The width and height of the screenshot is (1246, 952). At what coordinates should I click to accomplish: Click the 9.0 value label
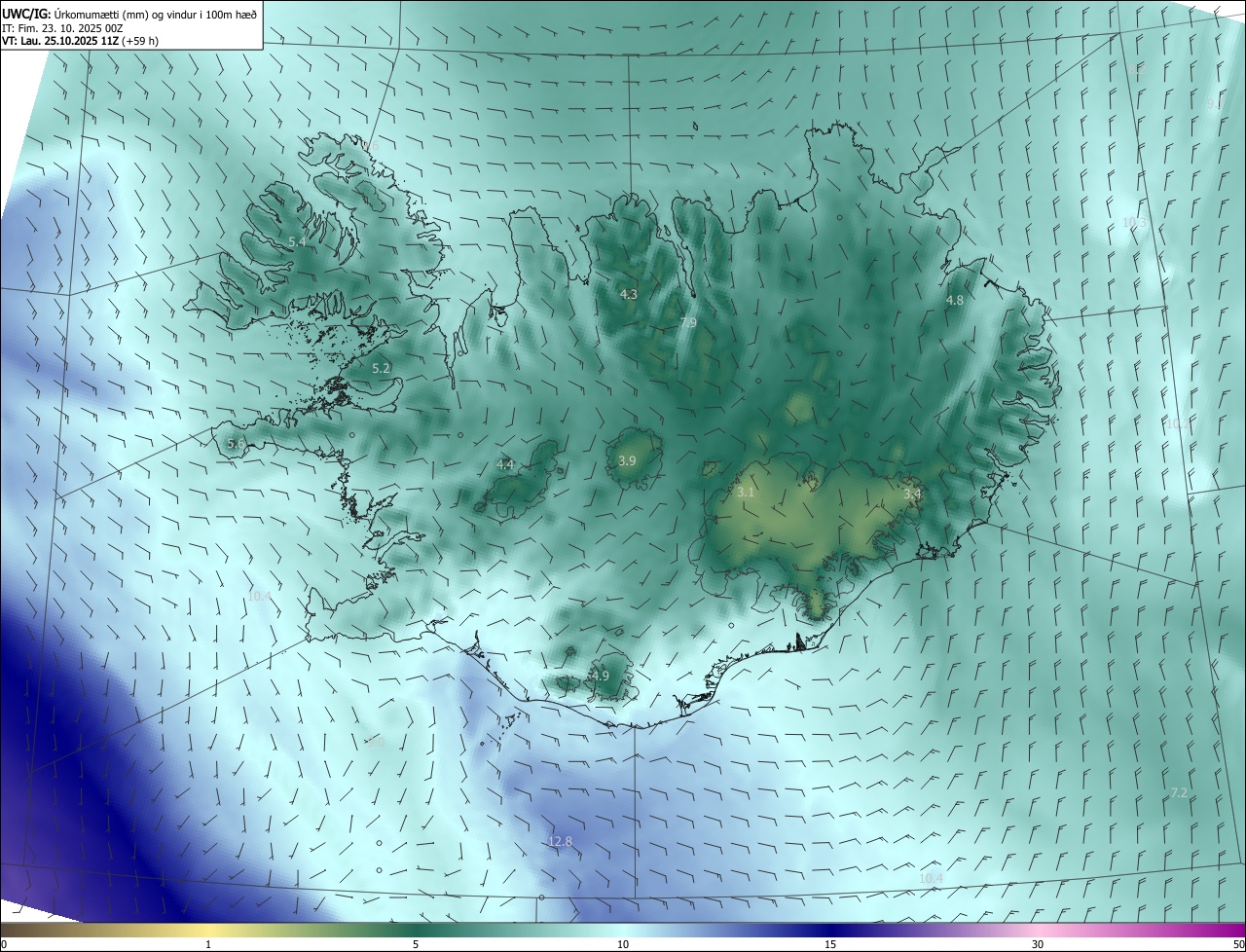(377, 743)
